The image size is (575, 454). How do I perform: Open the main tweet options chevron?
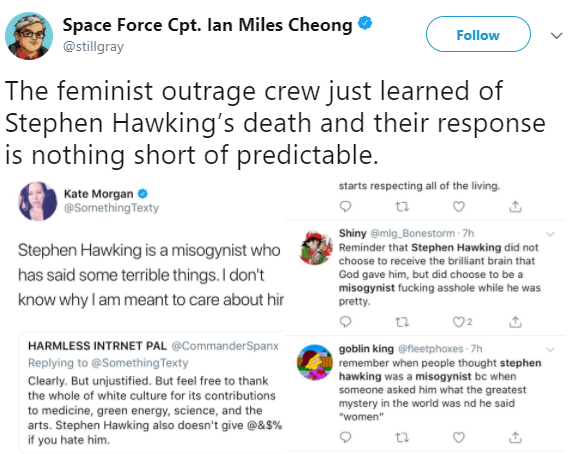557,36
